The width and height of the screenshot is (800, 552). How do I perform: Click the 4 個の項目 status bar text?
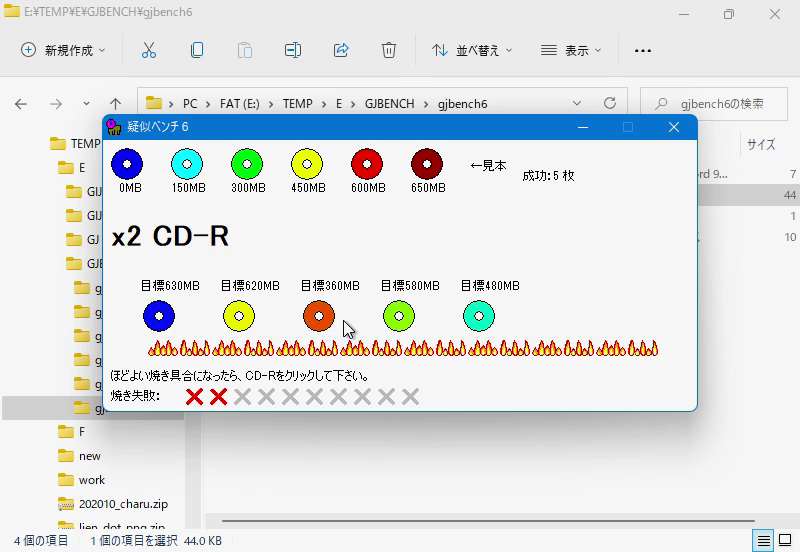41,541
